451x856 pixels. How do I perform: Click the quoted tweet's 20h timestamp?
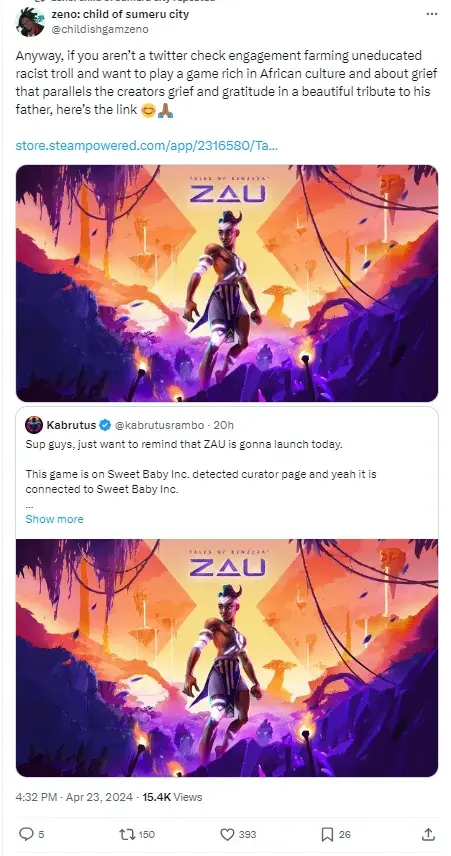click(x=223, y=425)
